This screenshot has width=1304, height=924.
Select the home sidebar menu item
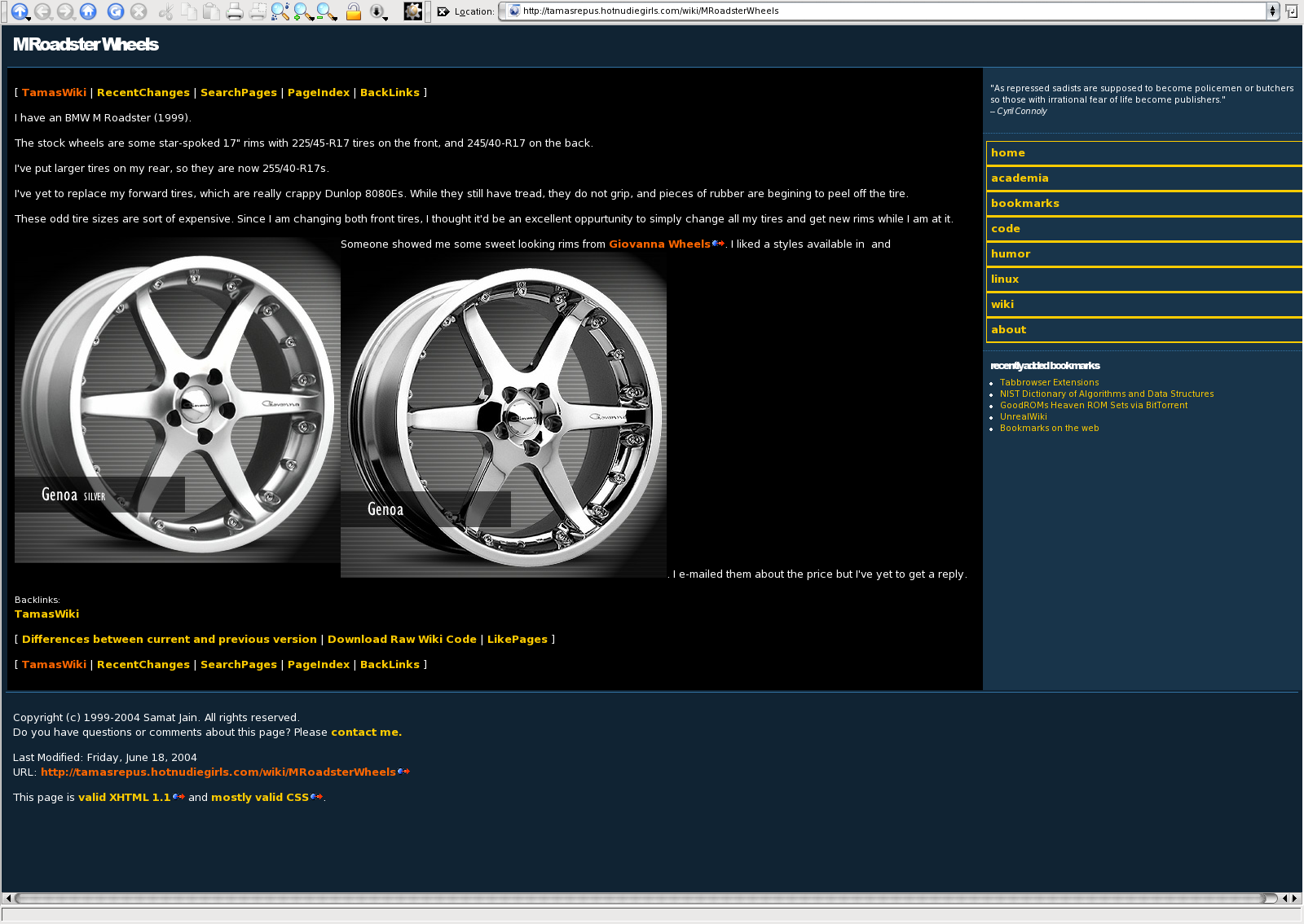(x=1144, y=153)
